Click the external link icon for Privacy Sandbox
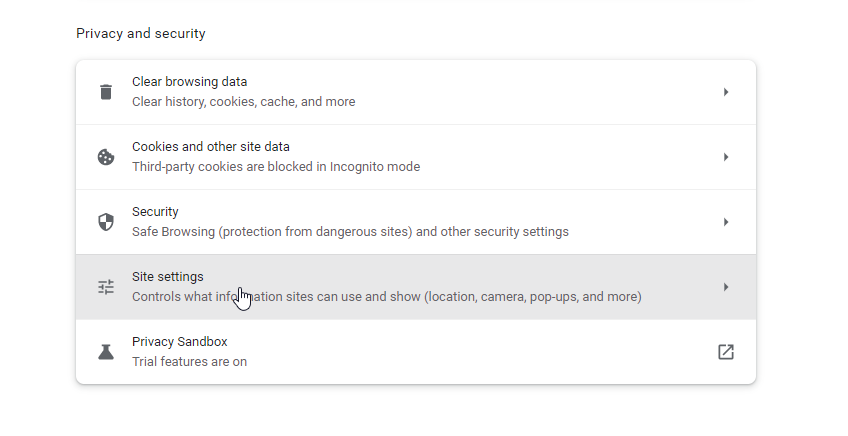The height and width of the screenshot is (436, 848). coord(726,352)
